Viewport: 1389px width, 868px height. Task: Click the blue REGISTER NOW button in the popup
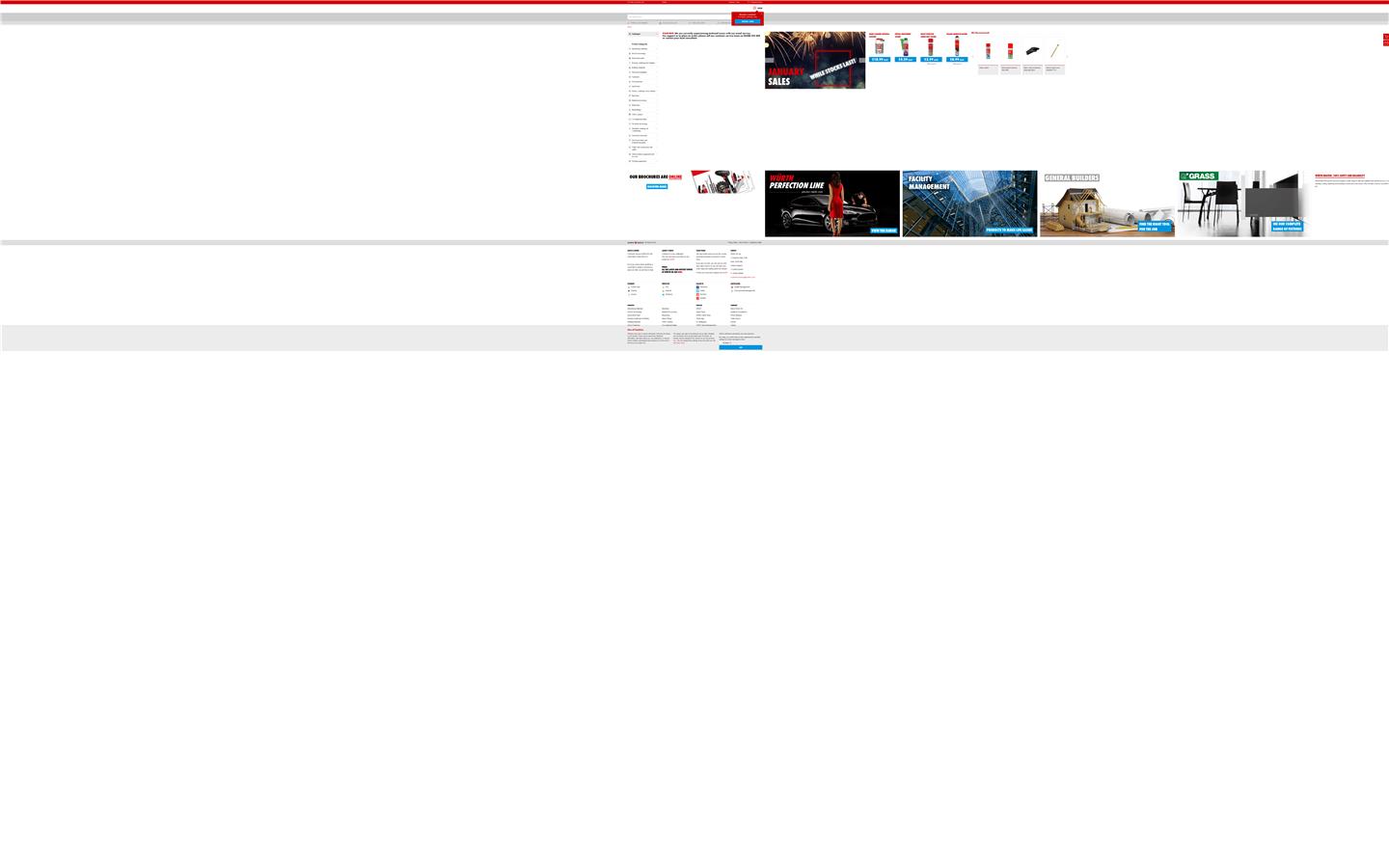[x=749, y=21]
